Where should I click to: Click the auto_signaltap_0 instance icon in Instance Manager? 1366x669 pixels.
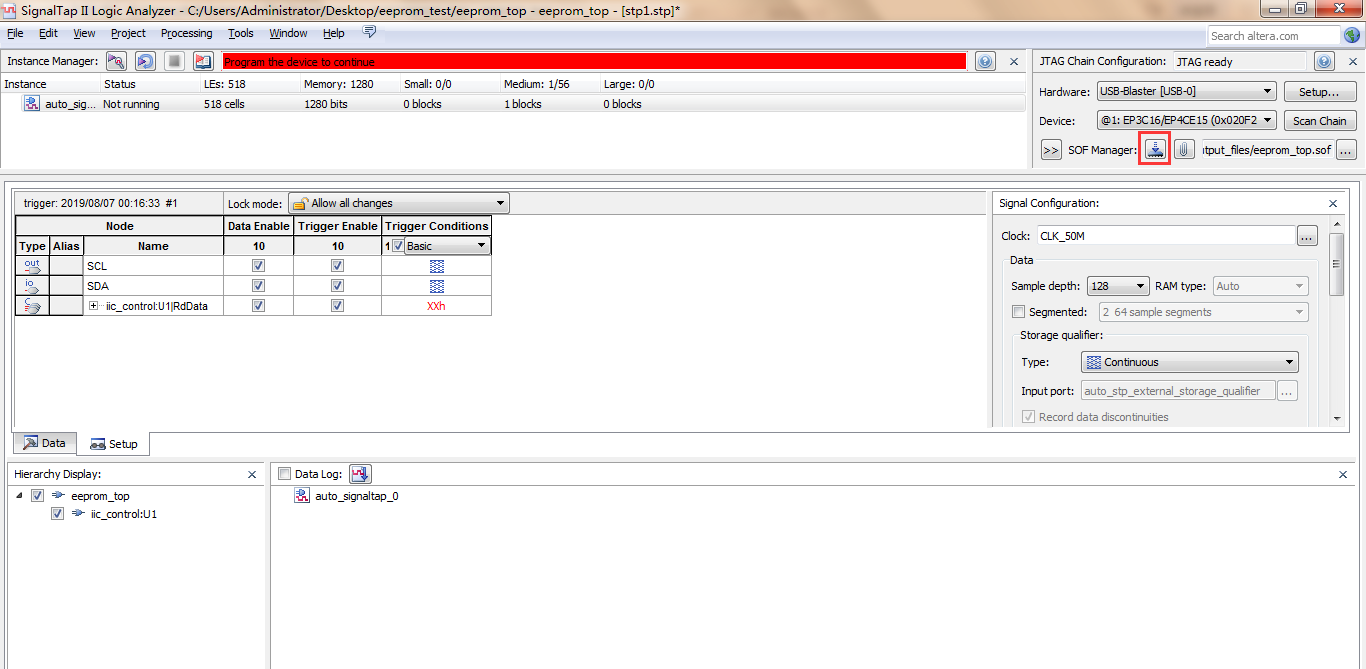(32, 103)
